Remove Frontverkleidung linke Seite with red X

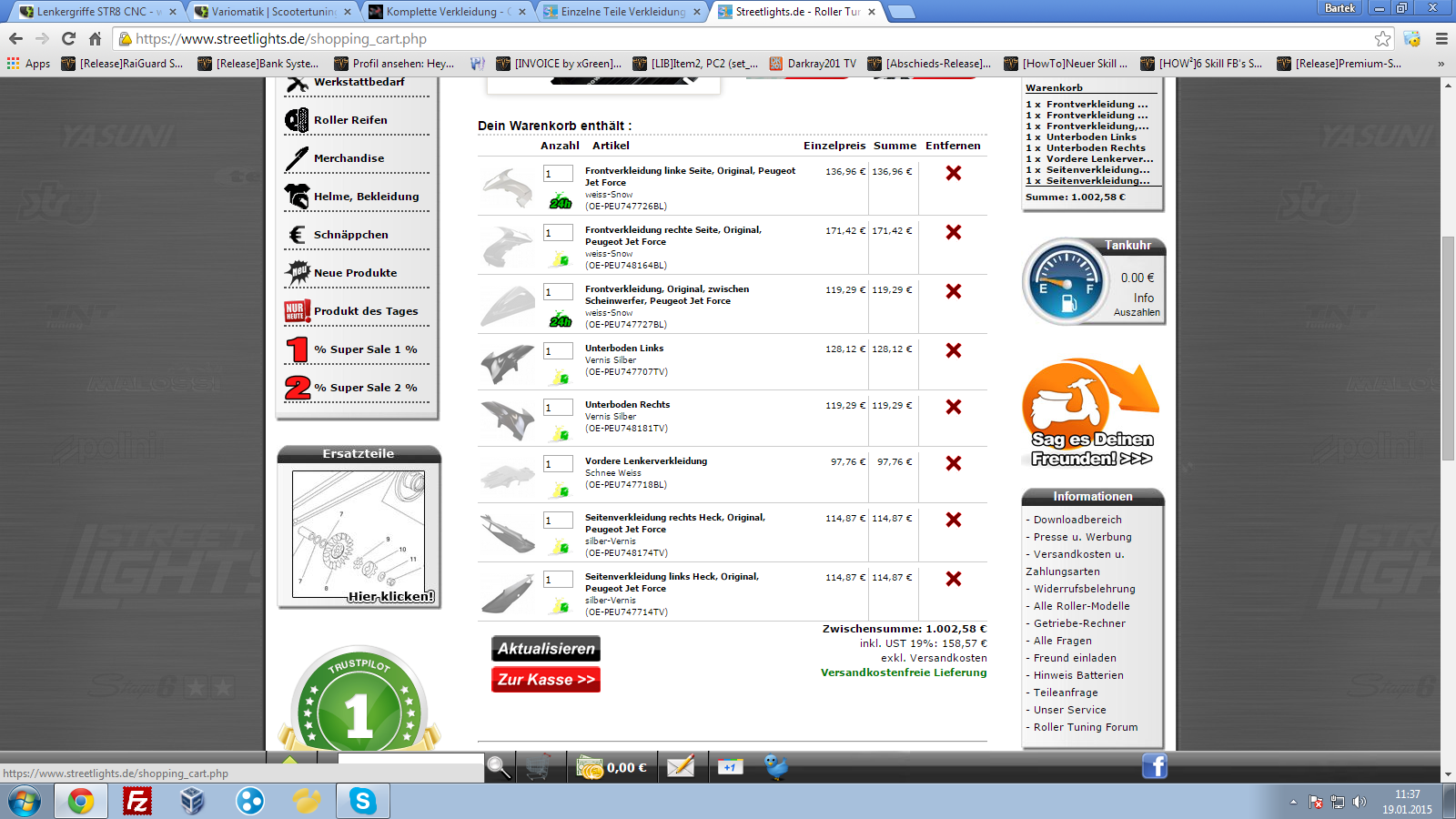pyautogui.click(x=954, y=173)
